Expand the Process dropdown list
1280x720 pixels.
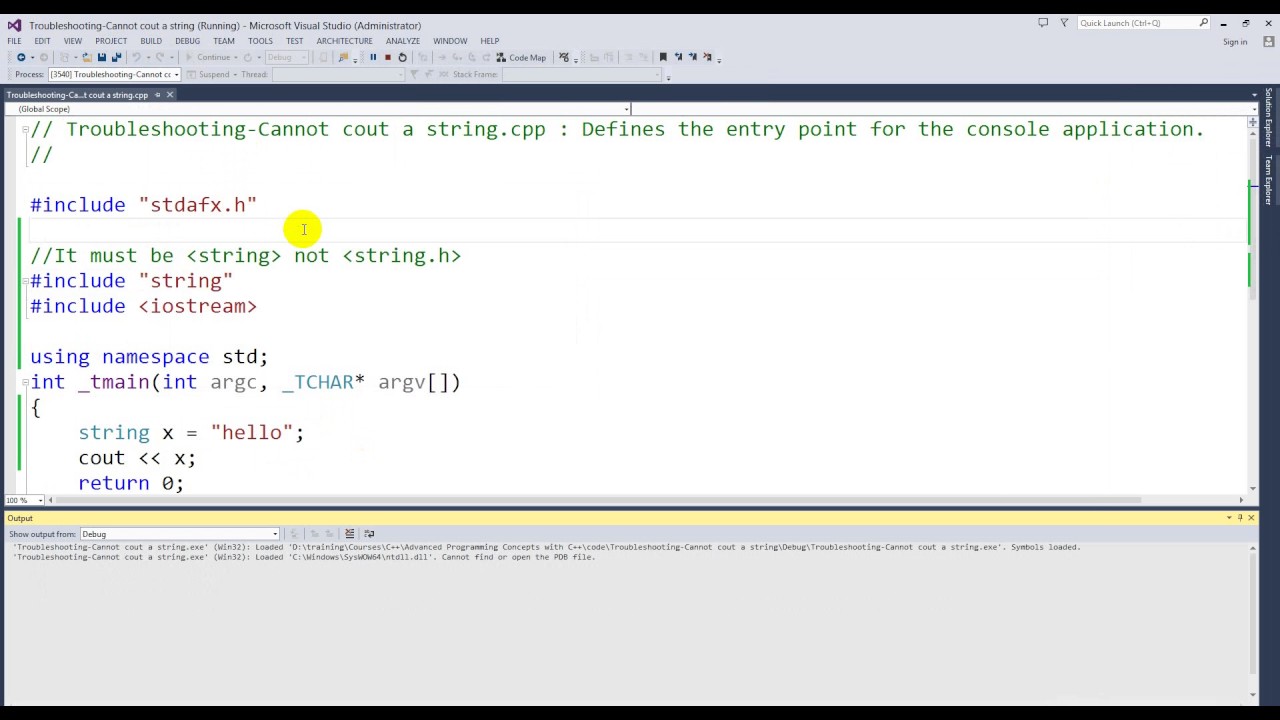click(x=176, y=75)
